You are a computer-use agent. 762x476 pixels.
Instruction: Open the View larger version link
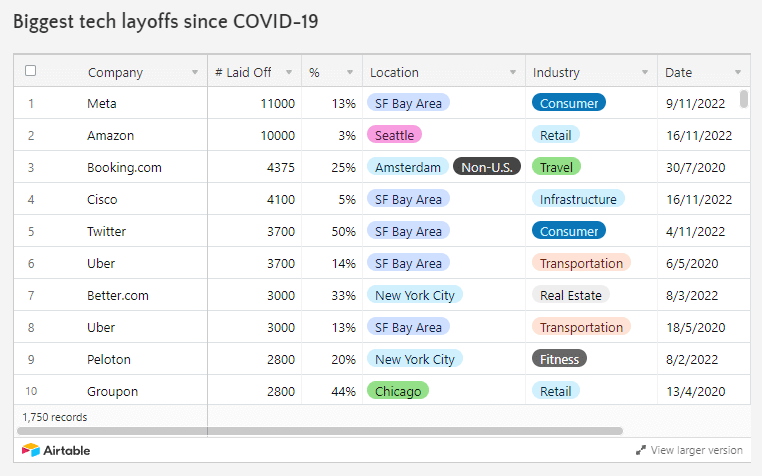pyautogui.click(x=696, y=450)
